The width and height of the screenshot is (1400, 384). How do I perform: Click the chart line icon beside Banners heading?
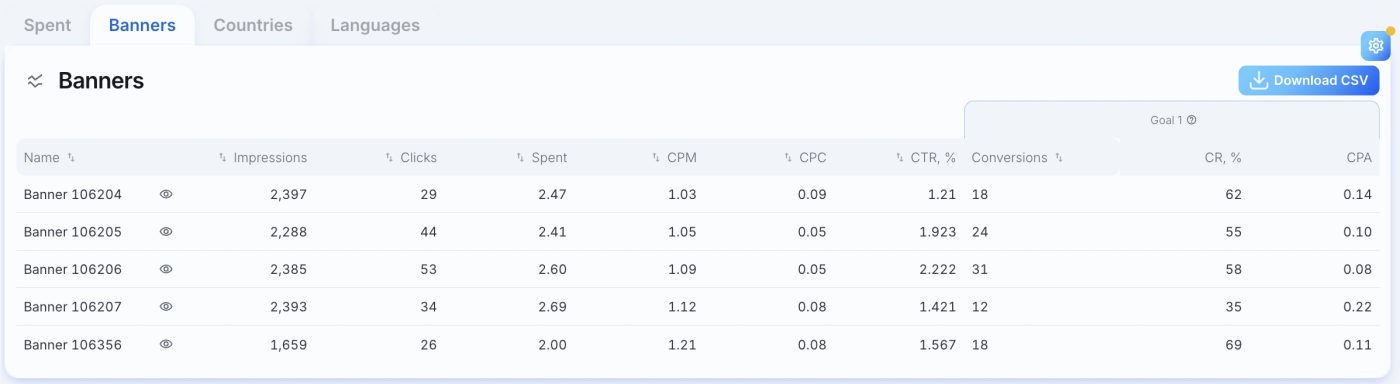click(x=35, y=82)
